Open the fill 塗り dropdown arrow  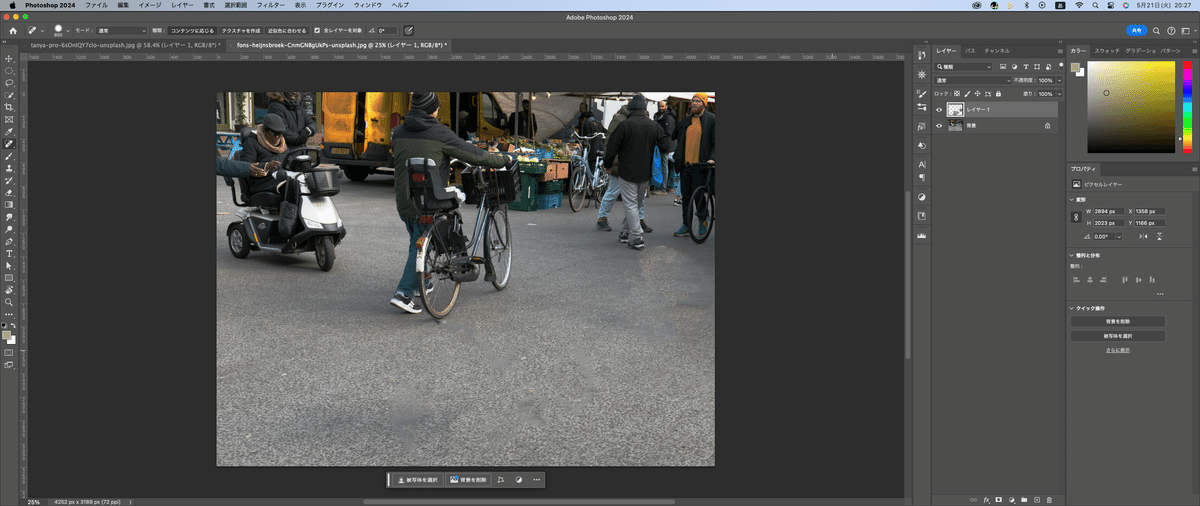pos(1060,93)
